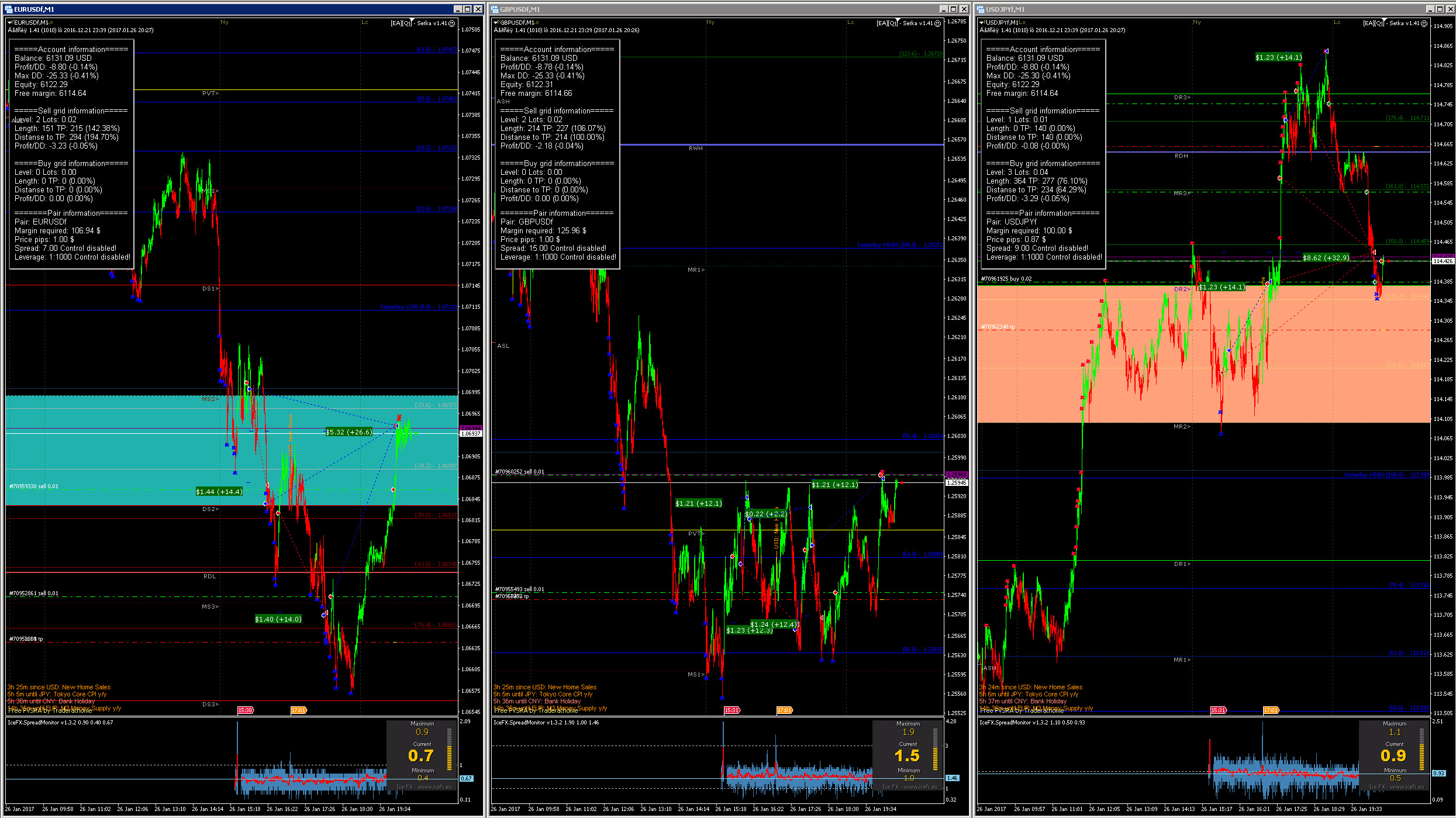Click the $1.24 (+12.4) profit label
1456x818 pixels.
[774, 624]
